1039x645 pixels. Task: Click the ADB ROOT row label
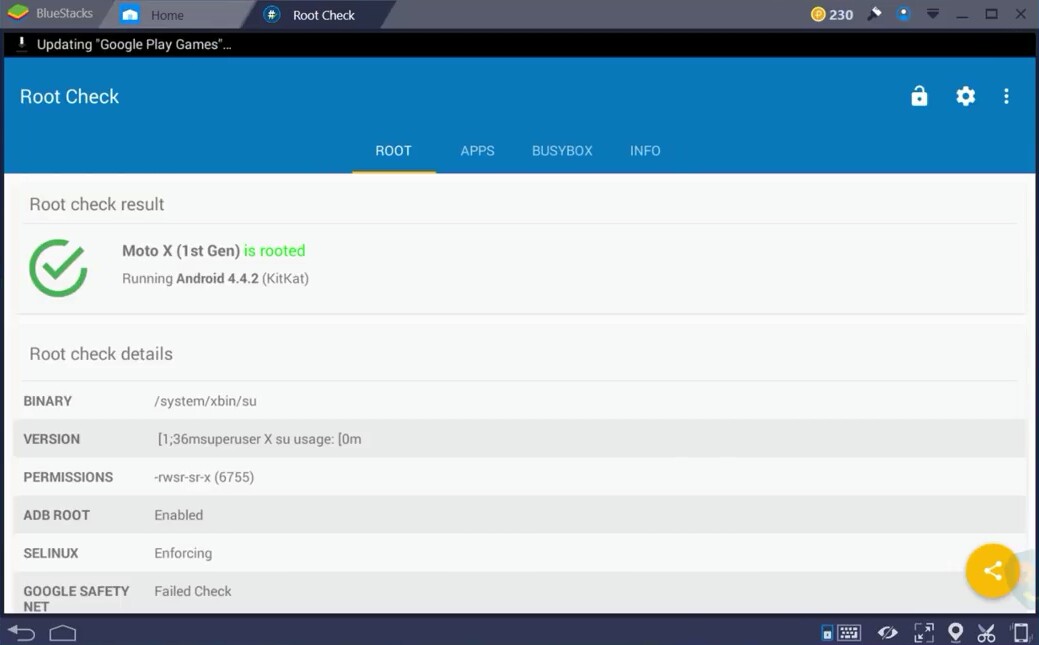pos(56,515)
